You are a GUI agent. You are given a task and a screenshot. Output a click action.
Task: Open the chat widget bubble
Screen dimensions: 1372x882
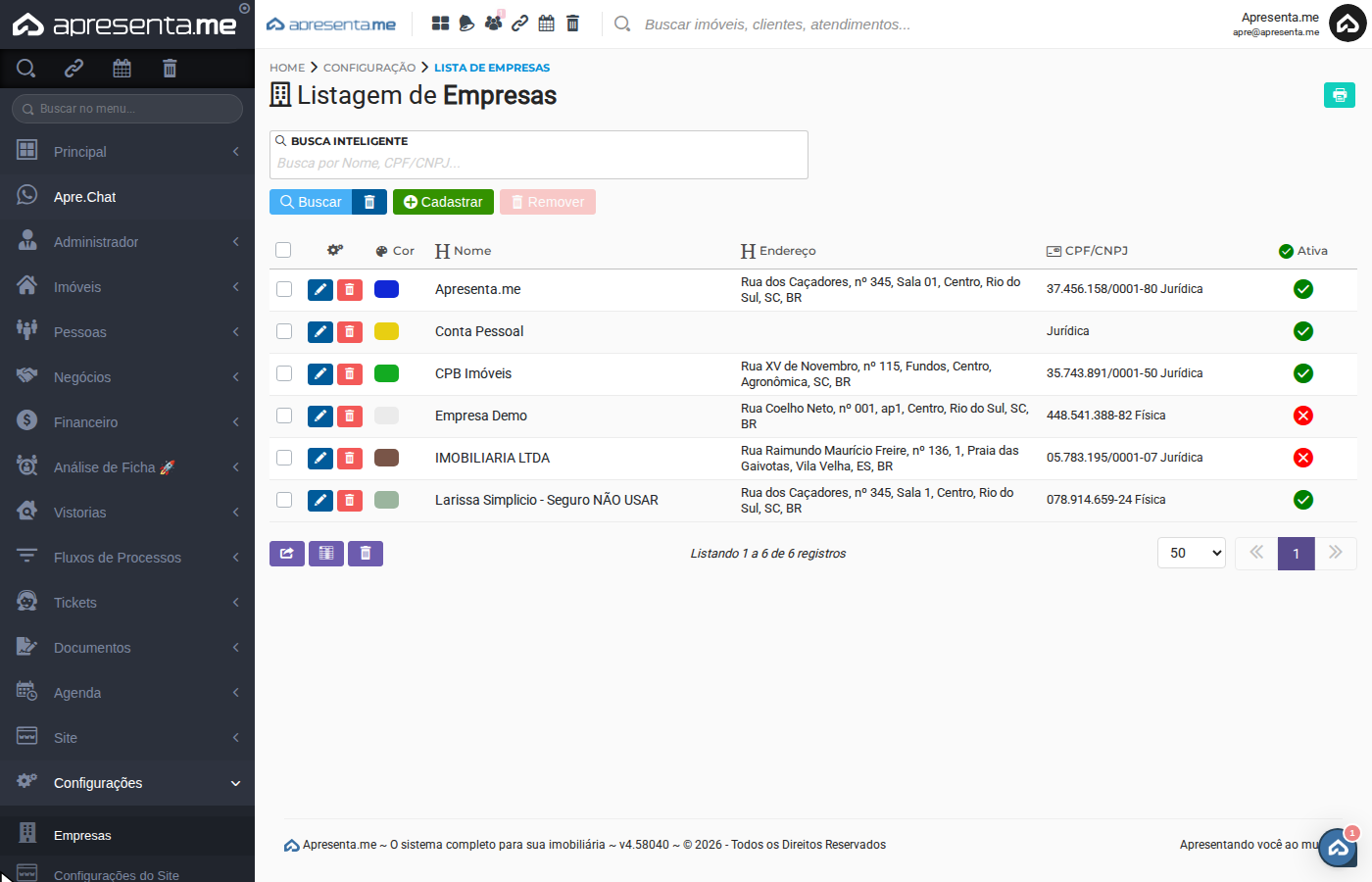click(x=1338, y=848)
